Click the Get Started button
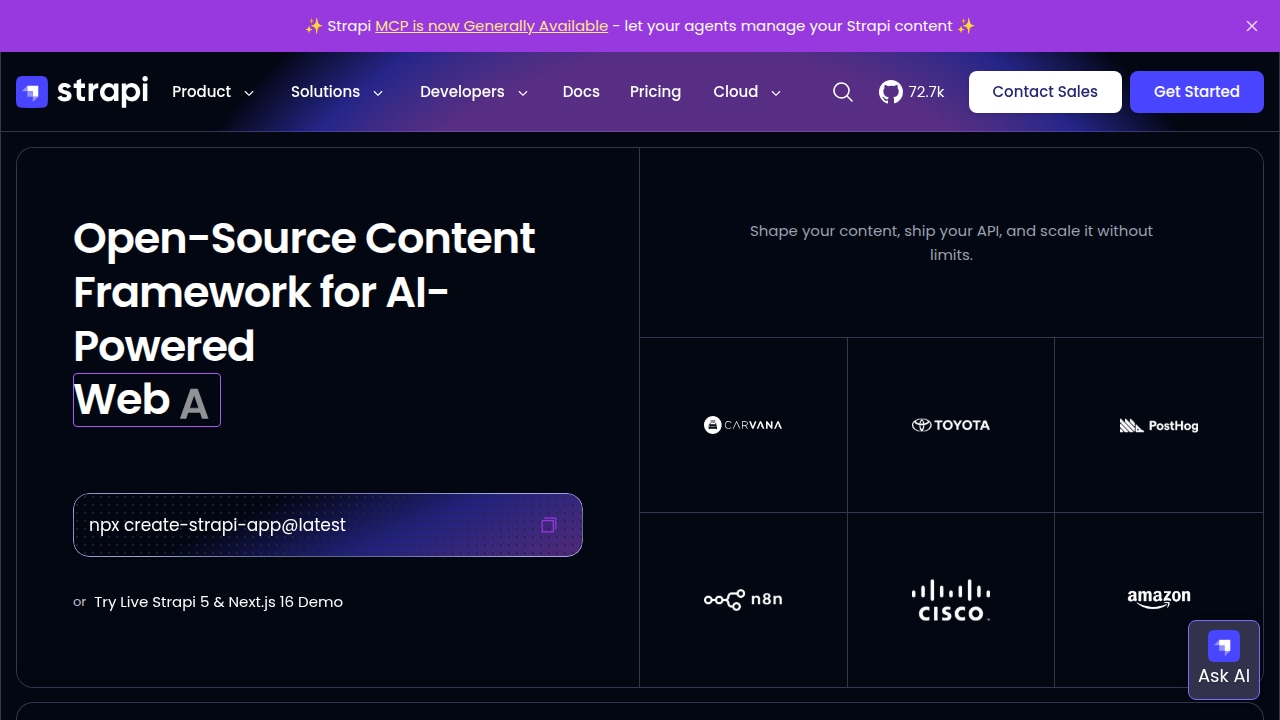 tap(1197, 92)
